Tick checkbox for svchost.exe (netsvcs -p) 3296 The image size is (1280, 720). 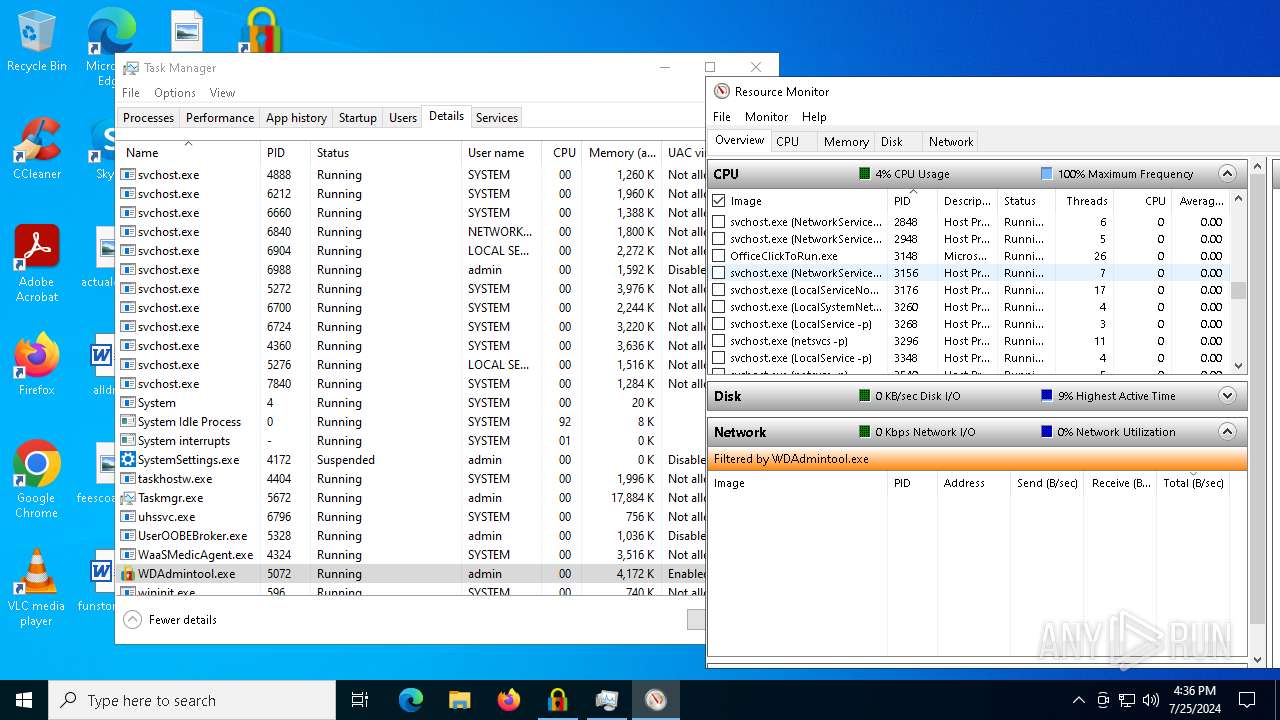[x=719, y=341]
